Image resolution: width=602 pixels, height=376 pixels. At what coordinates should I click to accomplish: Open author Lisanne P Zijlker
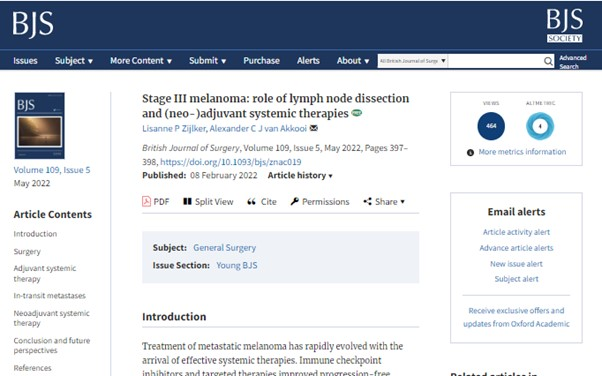[x=174, y=129]
